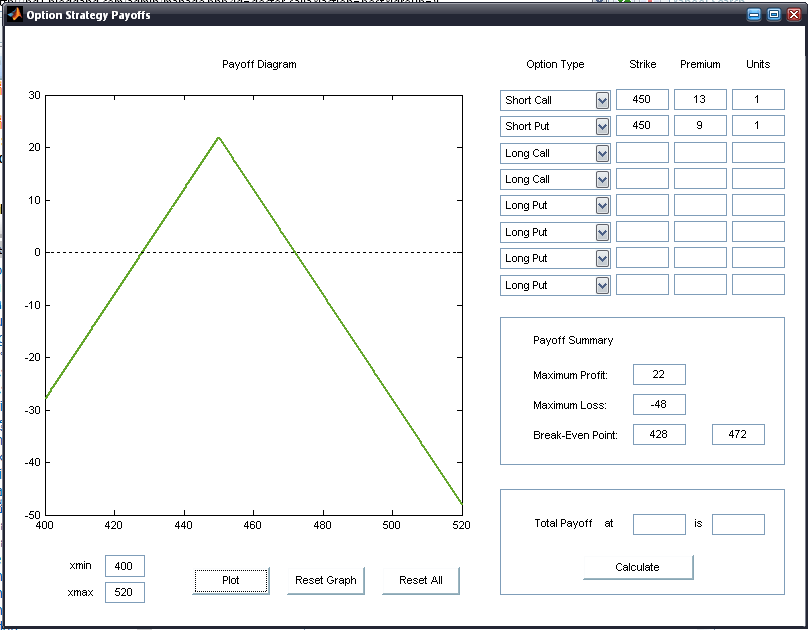Screen dimensions: 808x630
Task: Expand the last Long Put dropdown
Action: point(602,285)
